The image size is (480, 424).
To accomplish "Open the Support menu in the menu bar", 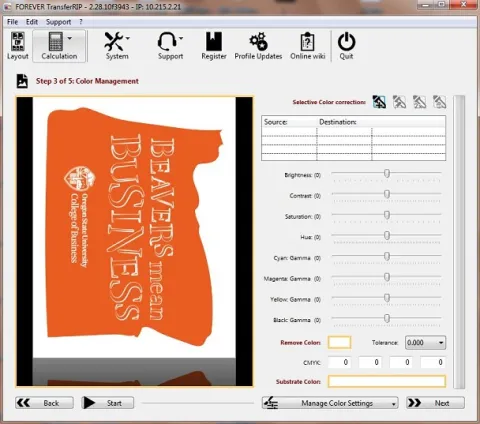I will tap(58, 22).
